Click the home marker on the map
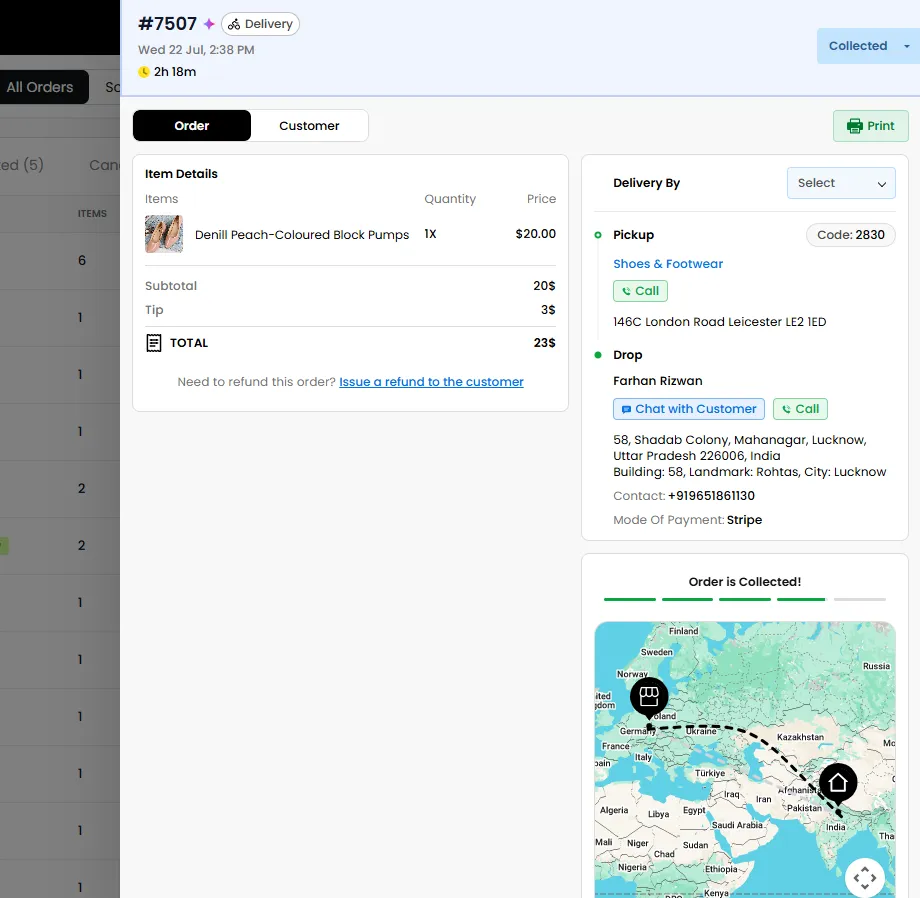 point(838,783)
